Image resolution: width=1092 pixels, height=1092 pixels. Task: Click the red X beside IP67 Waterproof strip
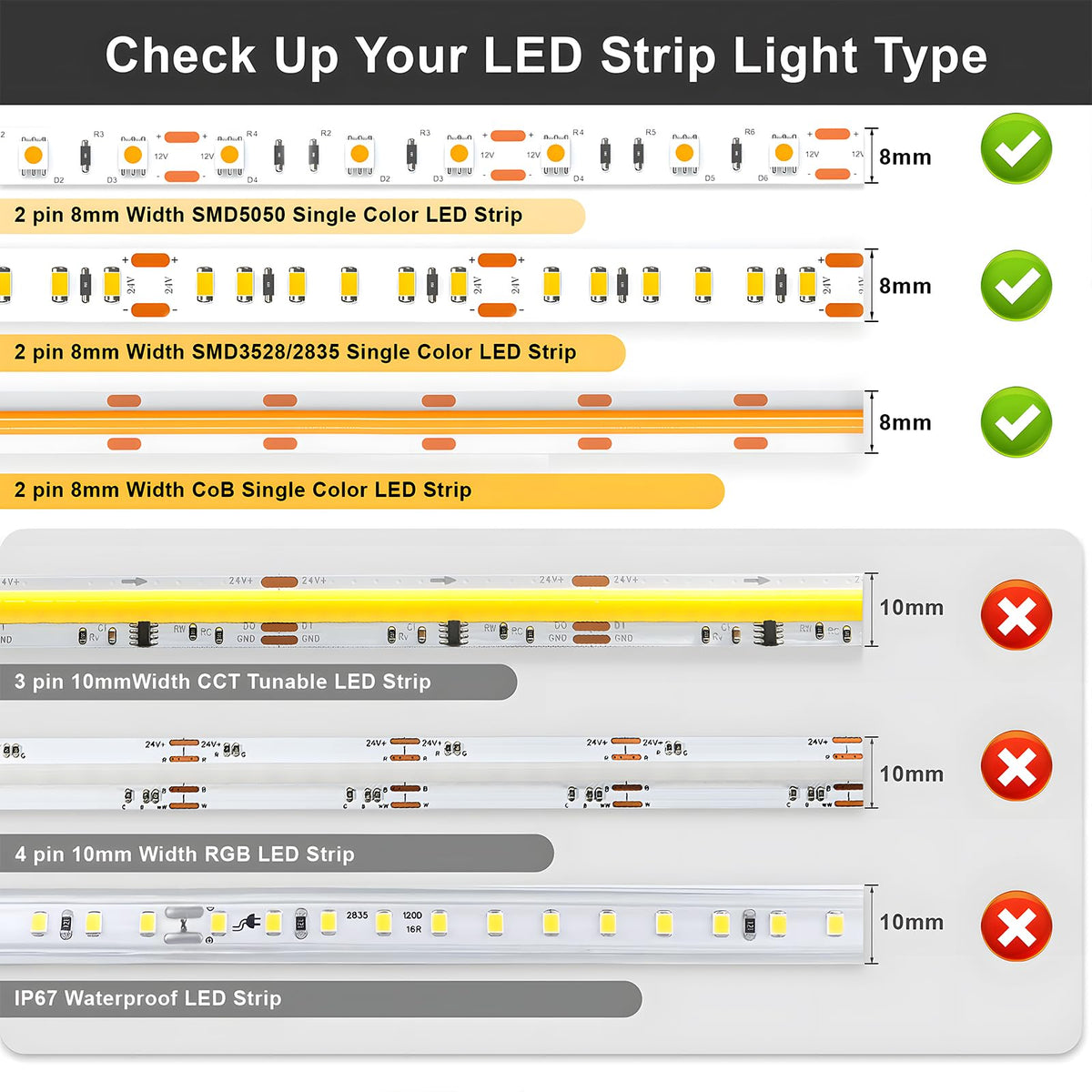[1016, 926]
